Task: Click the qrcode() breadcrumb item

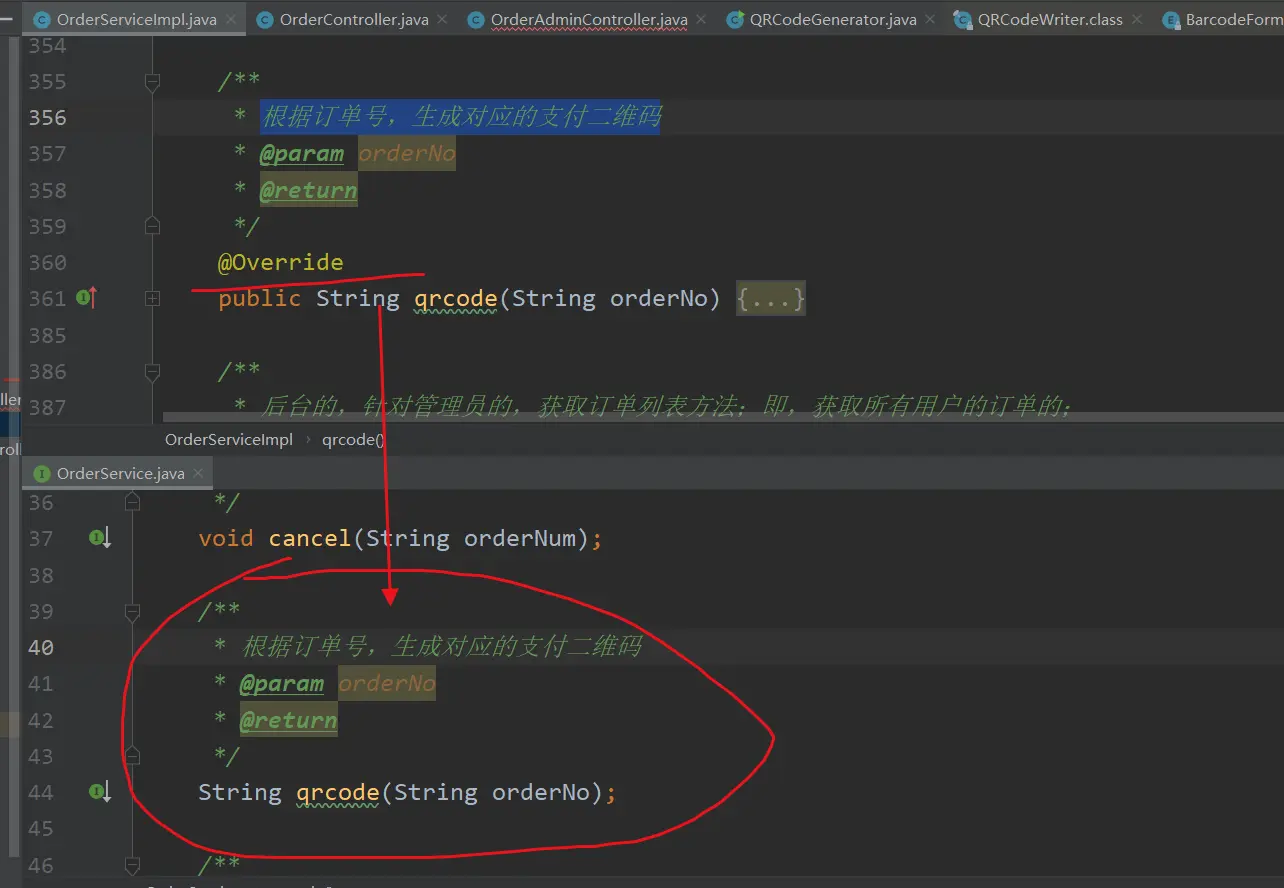Action: tap(353, 440)
